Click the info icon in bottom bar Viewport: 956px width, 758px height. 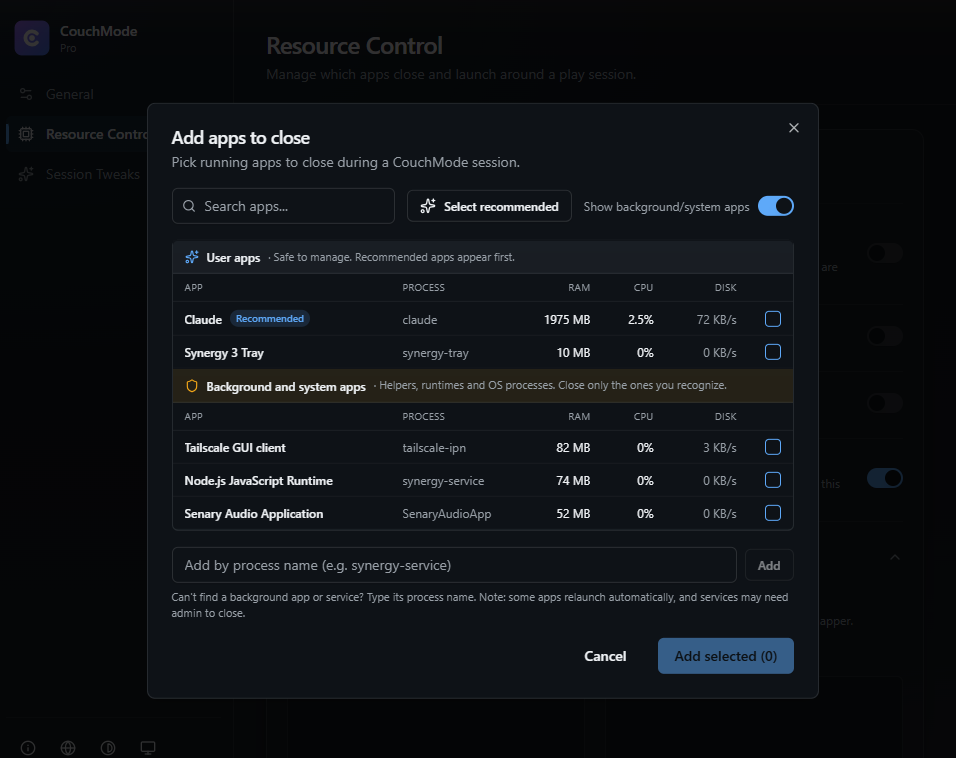tap(28, 748)
